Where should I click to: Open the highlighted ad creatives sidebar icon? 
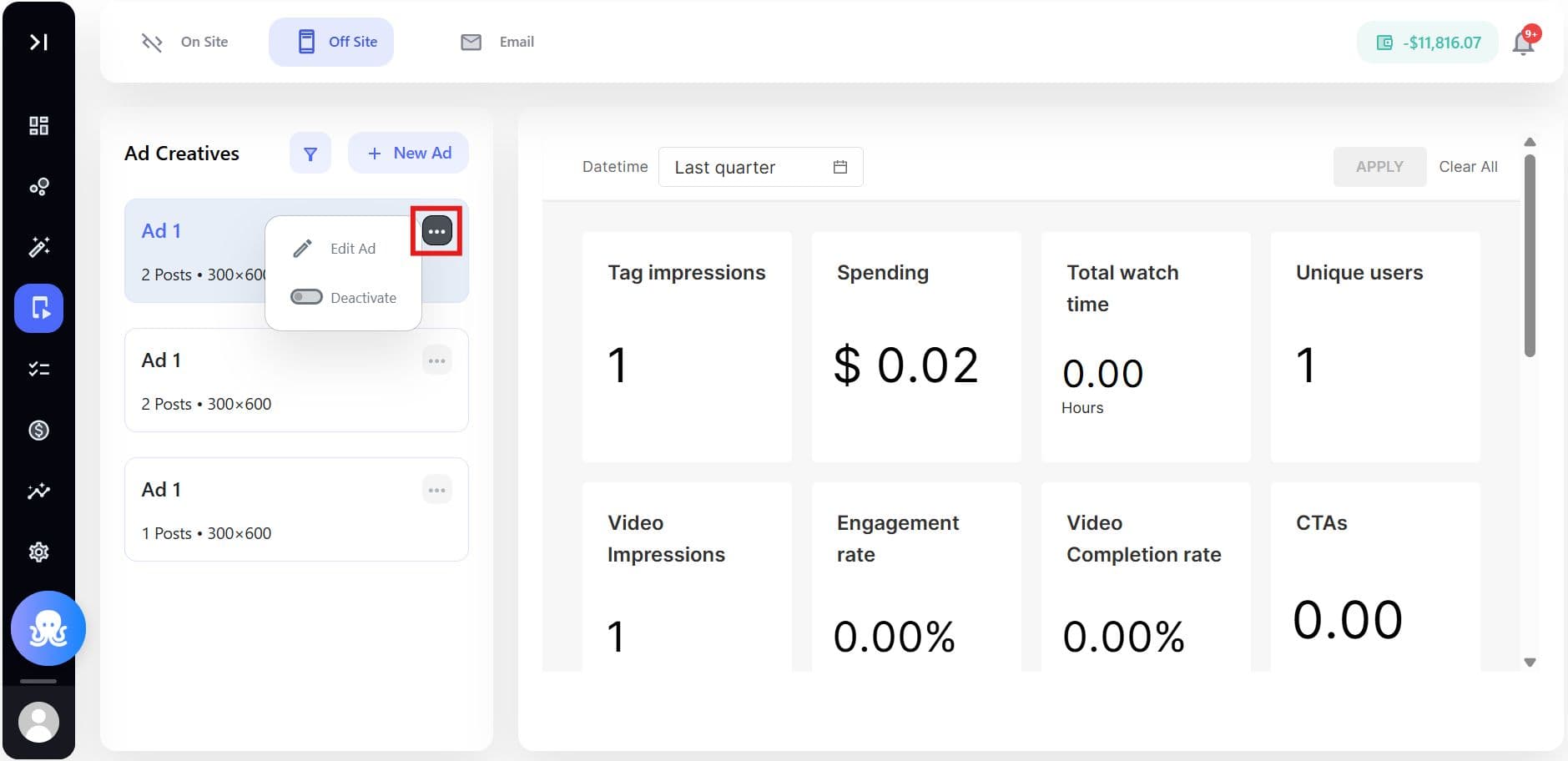coord(38,309)
